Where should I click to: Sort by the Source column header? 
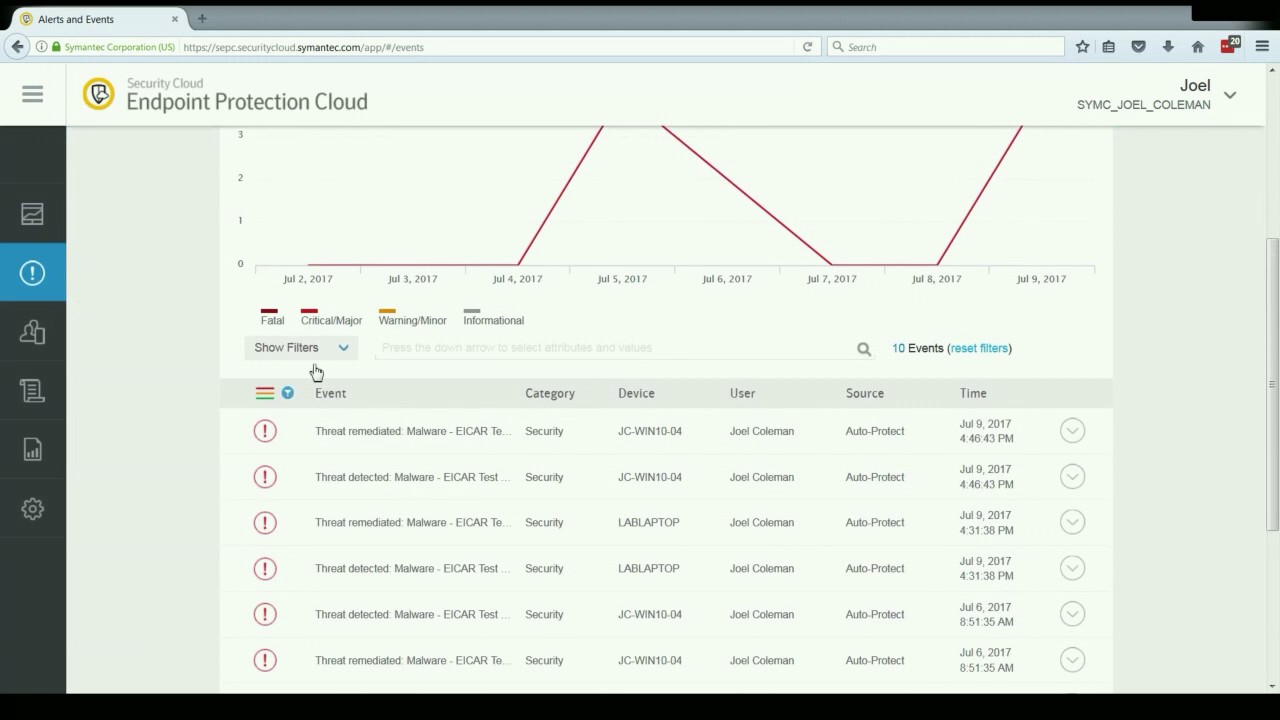tap(865, 393)
